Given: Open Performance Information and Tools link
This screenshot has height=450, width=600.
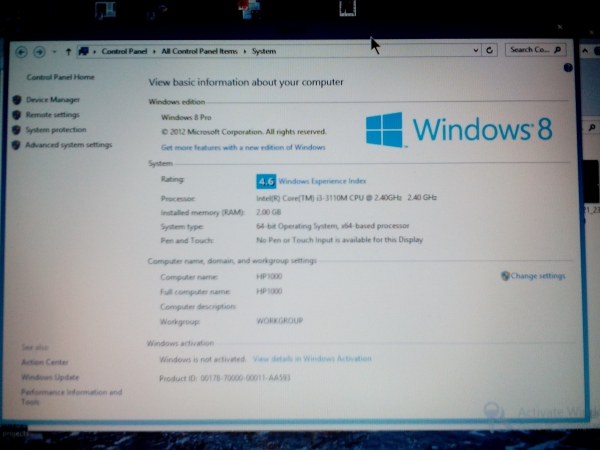Looking at the screenshot, I should (x=72, y=397).
